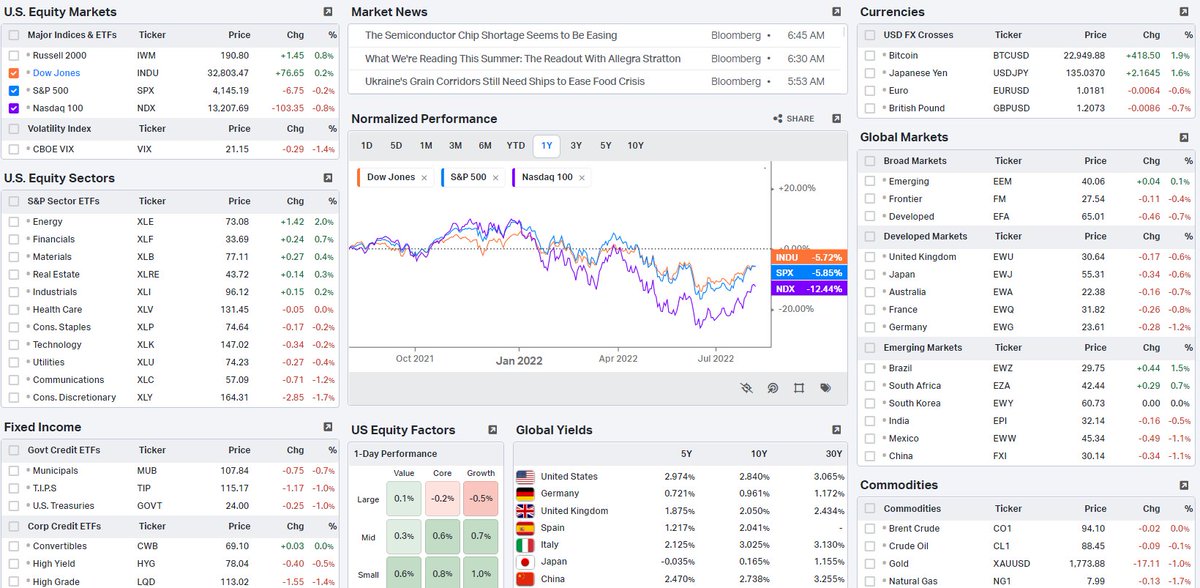Uncheck the Nasdaq 100 checkbox
The image size is (1200, 588).
pos(13,108)
